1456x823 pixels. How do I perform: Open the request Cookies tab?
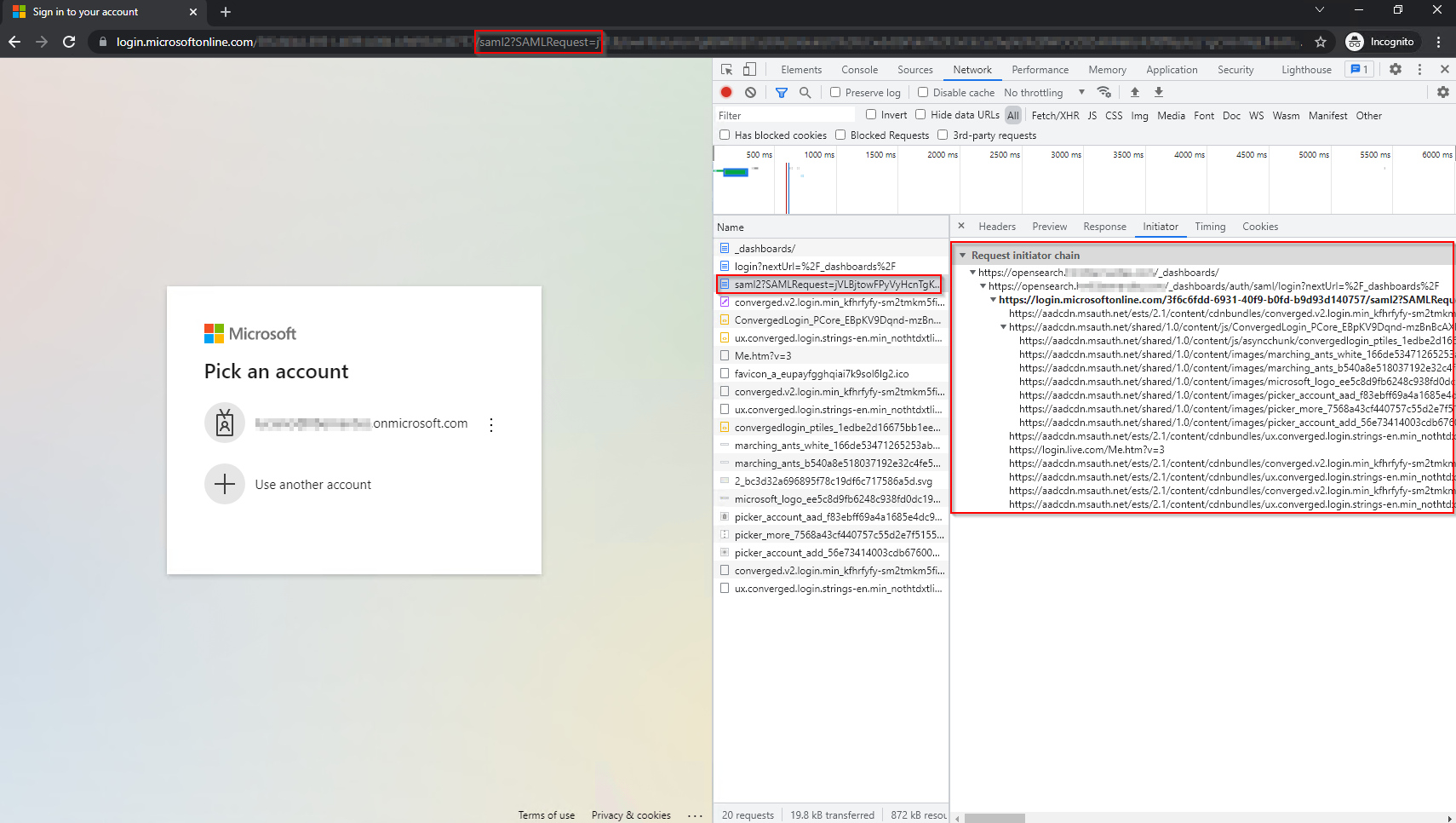[x=1260, y=227]
